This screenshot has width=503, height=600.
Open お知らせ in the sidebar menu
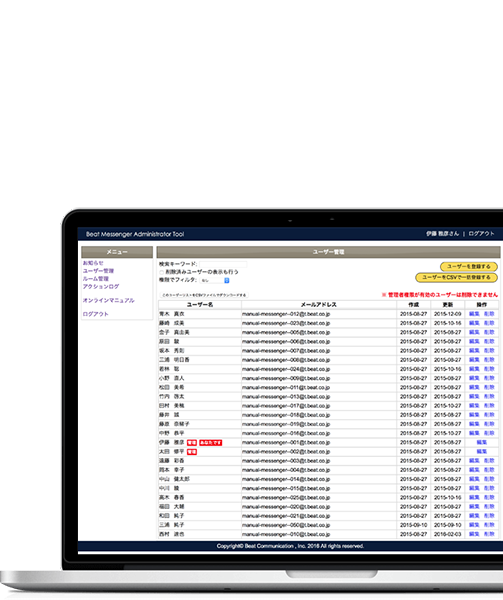(93, 263)
